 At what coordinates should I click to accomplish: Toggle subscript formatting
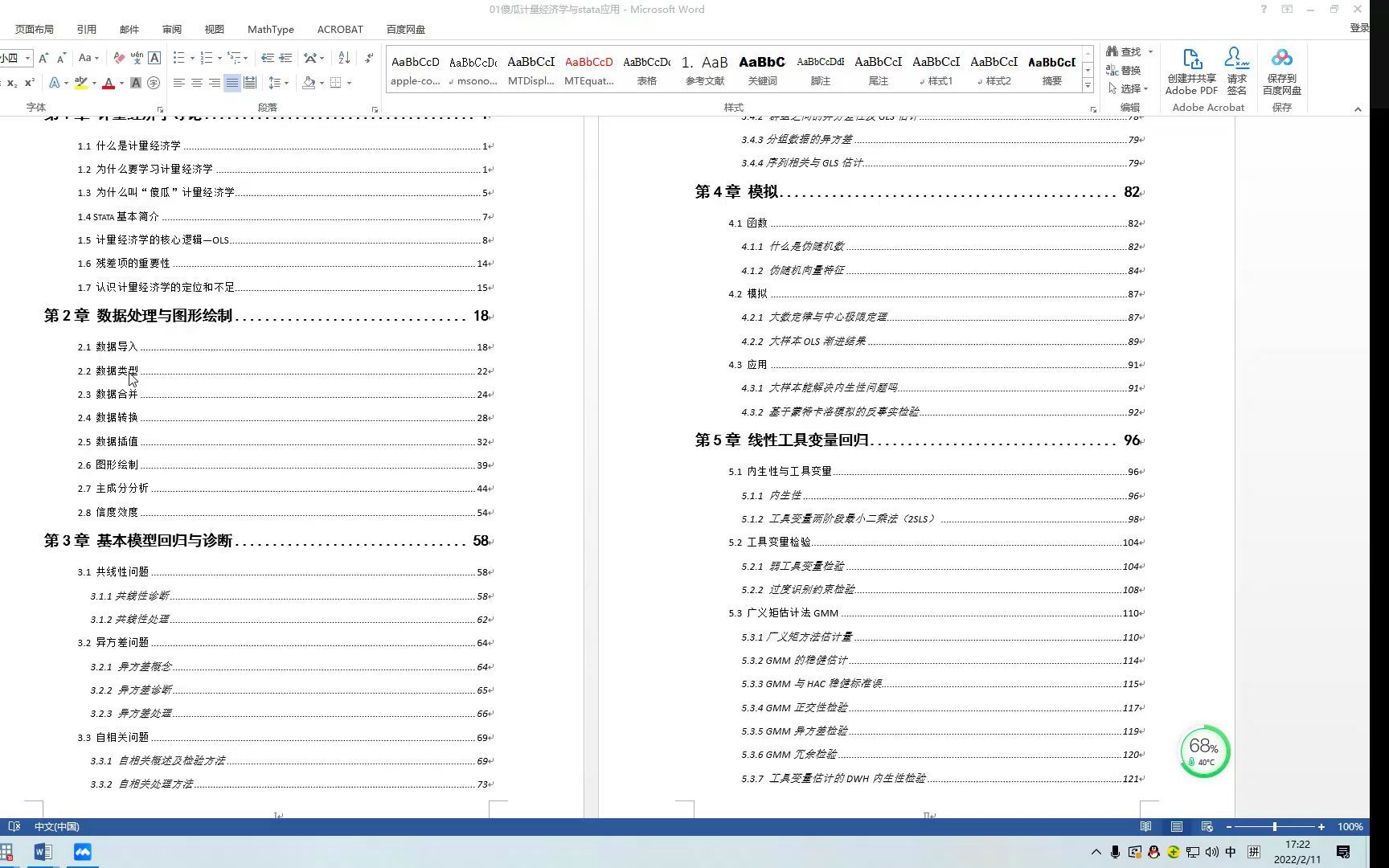tap(11, 83)
